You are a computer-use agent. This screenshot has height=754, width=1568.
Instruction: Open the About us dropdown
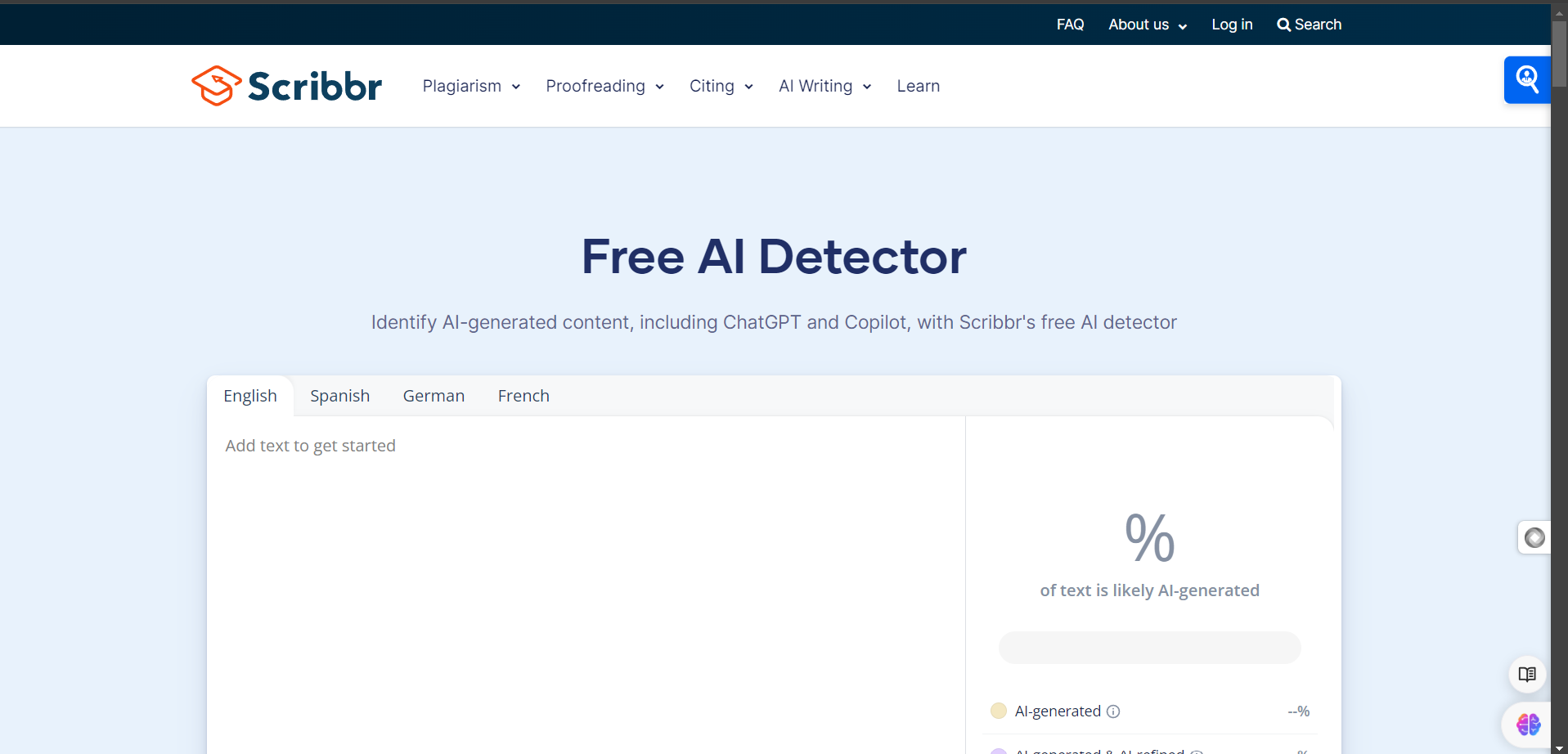(x=1148, y=25)
